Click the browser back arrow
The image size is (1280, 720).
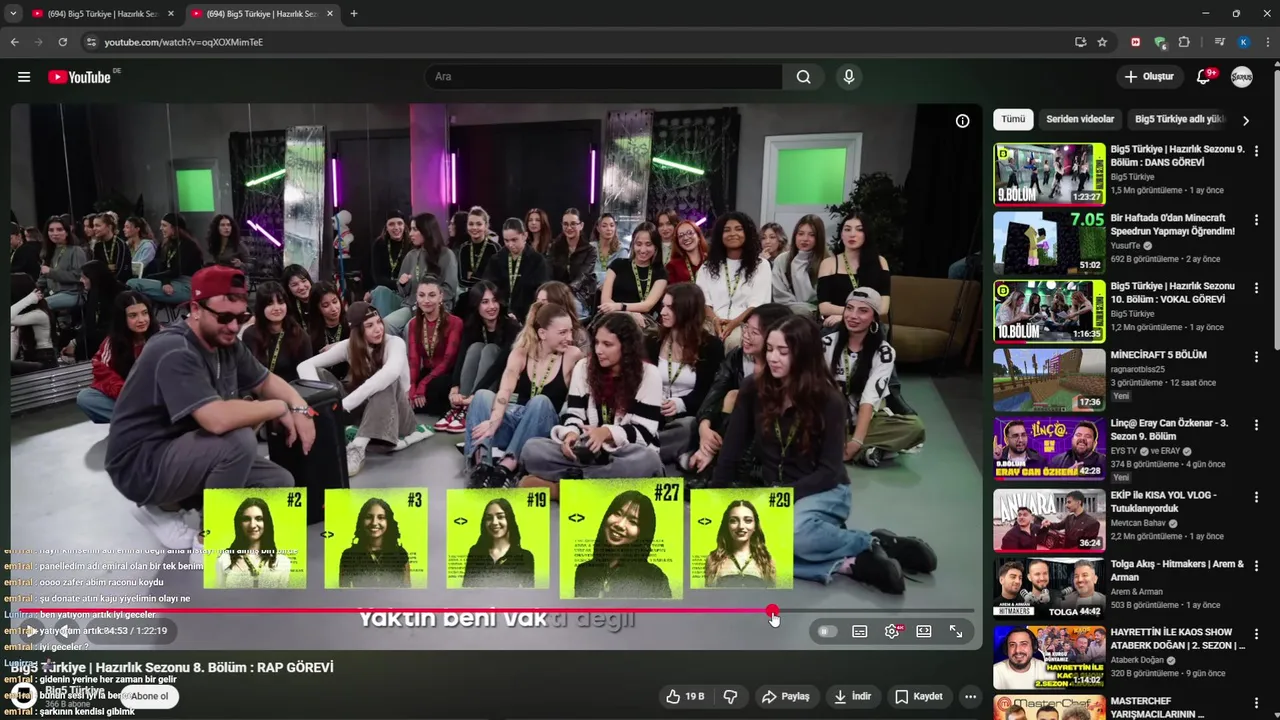pos(14,42)
